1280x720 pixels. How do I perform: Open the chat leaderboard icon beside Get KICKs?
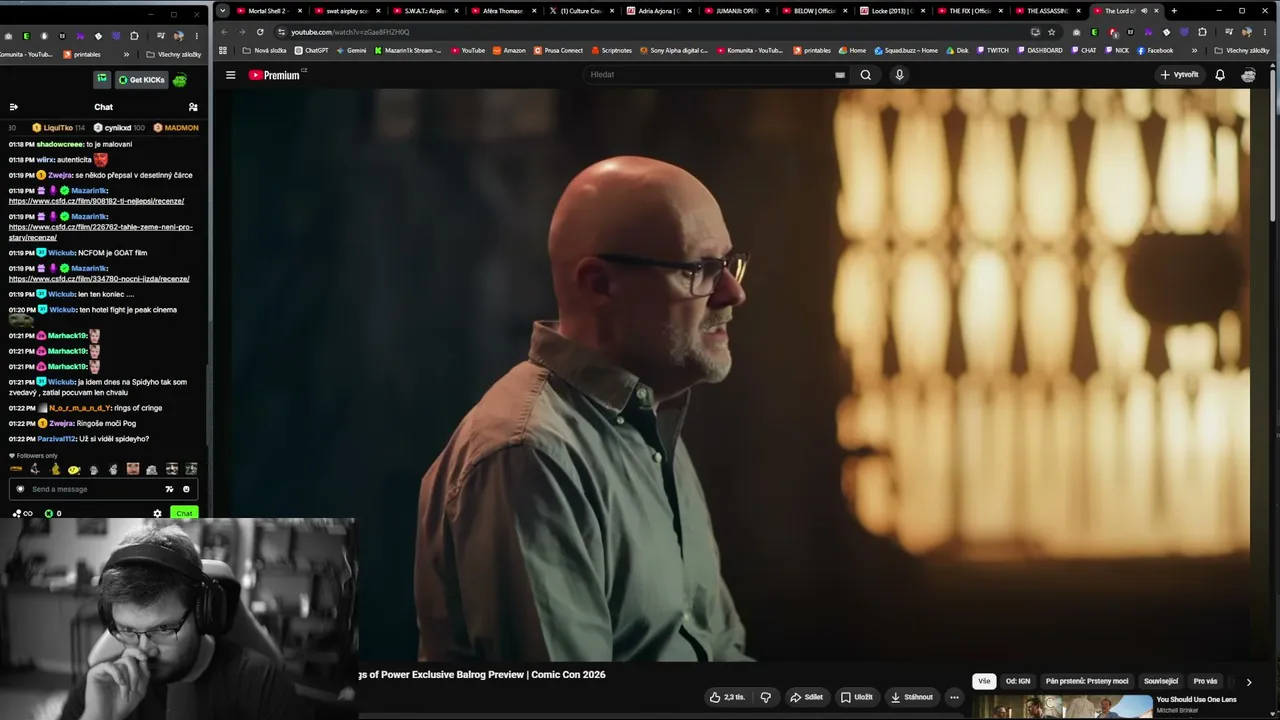102,80
